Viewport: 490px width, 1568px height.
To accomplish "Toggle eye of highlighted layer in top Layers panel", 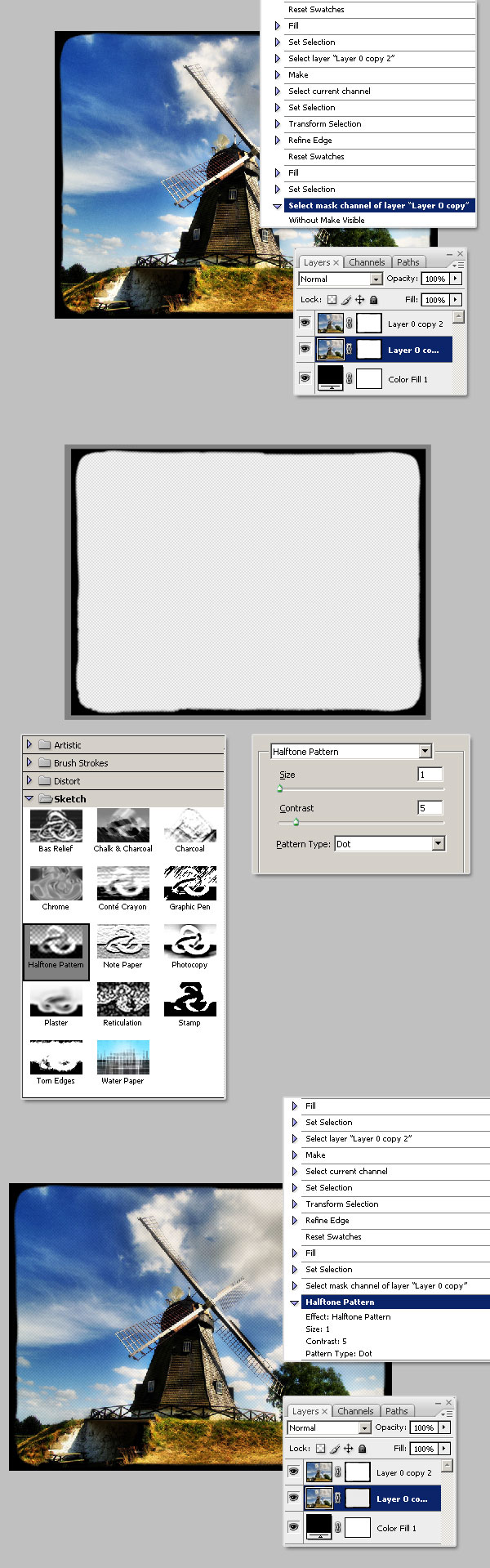I will click(305, 350).
